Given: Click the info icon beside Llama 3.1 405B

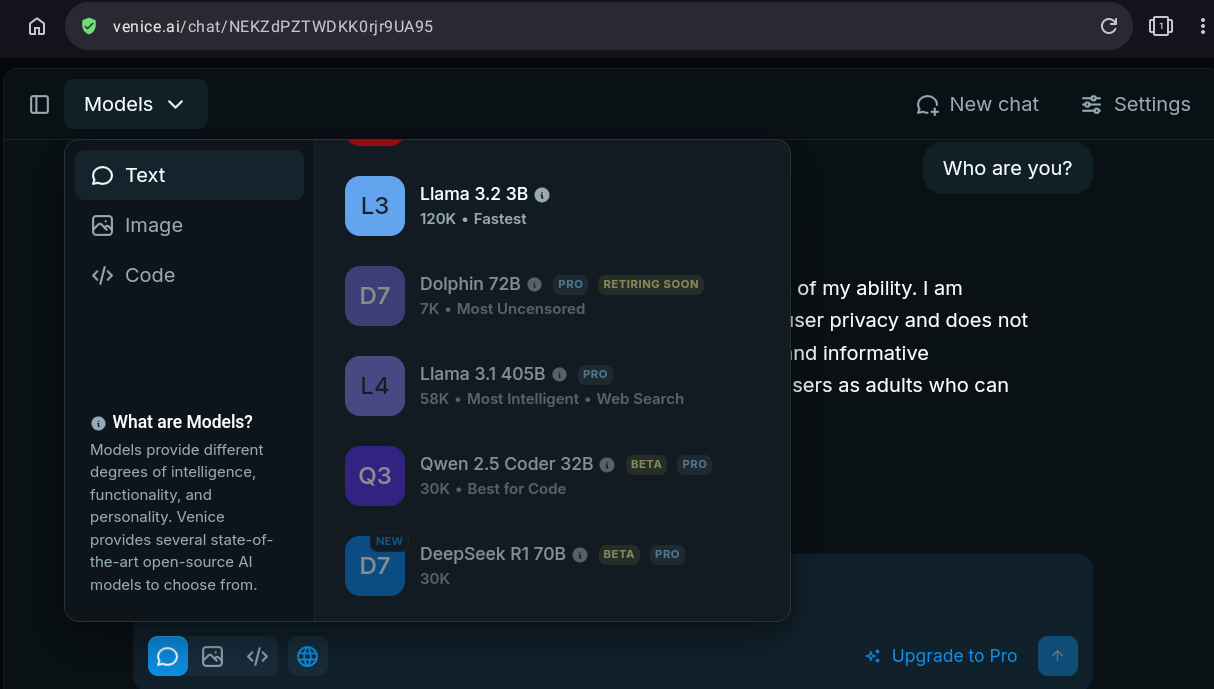Looking at the screenshot, I should pos(560,375).
